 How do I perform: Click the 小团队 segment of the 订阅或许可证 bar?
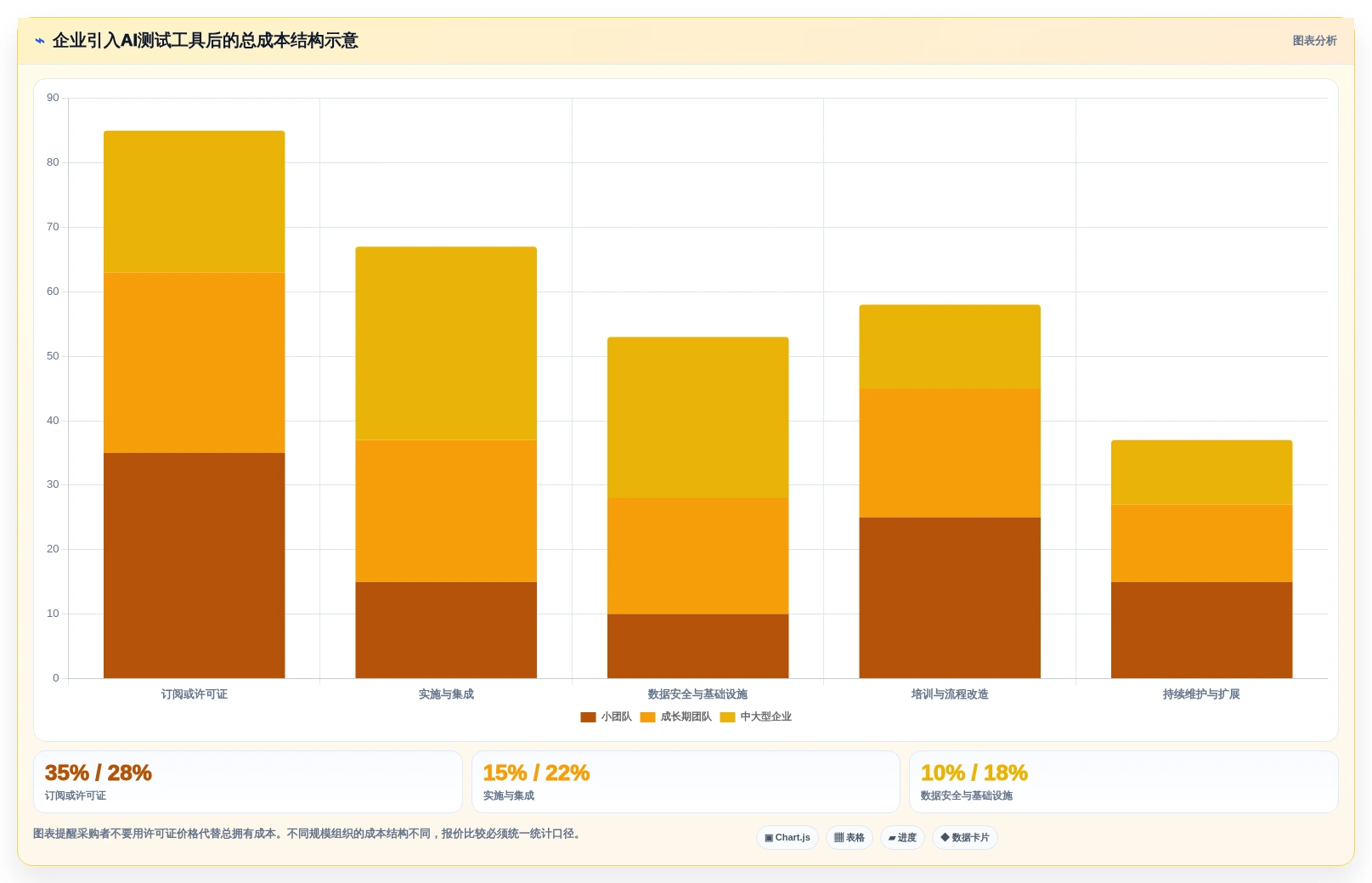click(x=195, y=565)
